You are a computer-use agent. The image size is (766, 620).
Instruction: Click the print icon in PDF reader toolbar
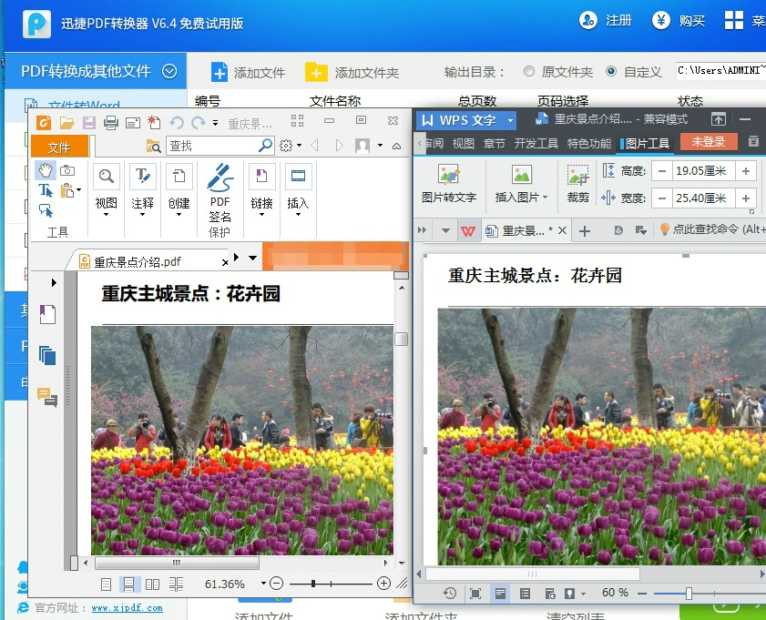[111, 122]
